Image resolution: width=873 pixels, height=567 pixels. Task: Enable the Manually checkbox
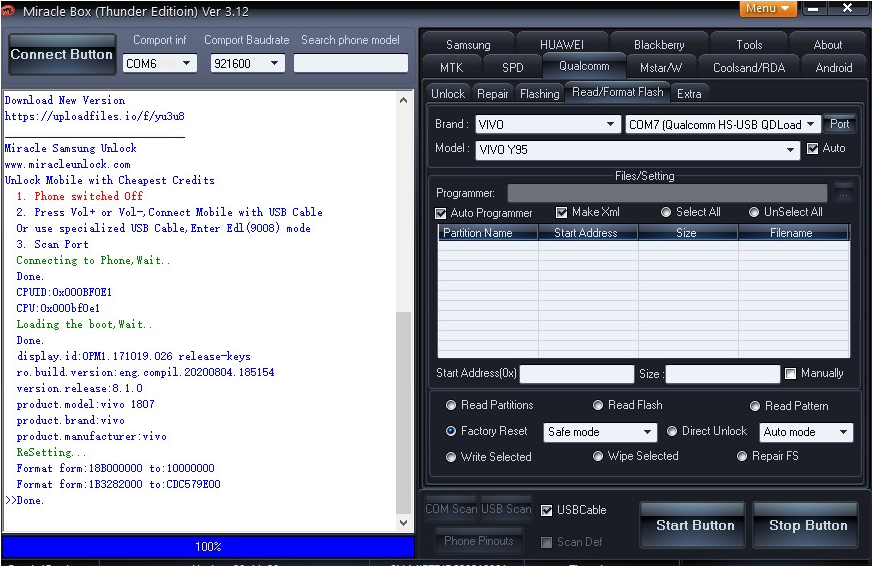pyautogui.click(x=790, y=374)
